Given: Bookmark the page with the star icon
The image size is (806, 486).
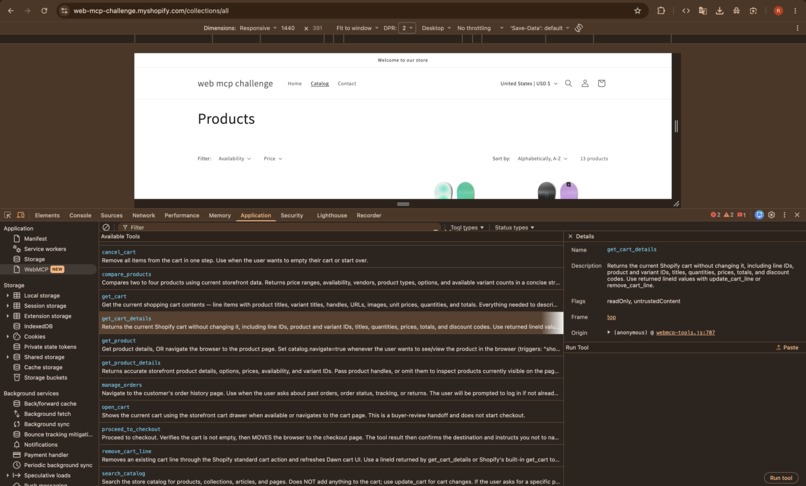Looking at the screenshot, I should coord(637,10).
